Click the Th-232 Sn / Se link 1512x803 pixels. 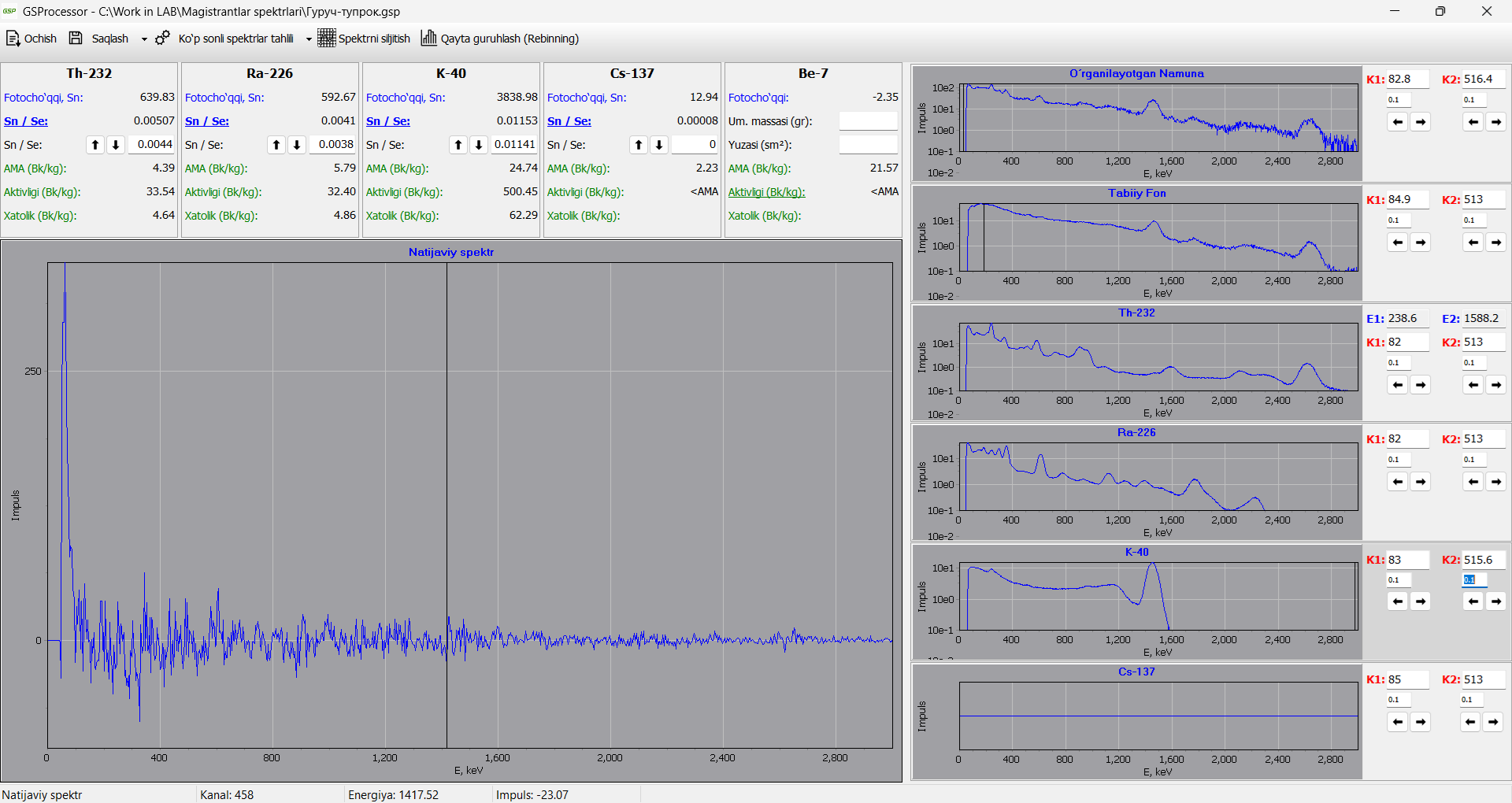click(x=26, y=121)
